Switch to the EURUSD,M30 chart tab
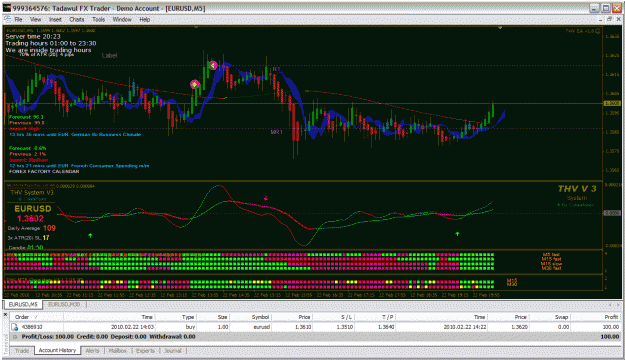 64,304
